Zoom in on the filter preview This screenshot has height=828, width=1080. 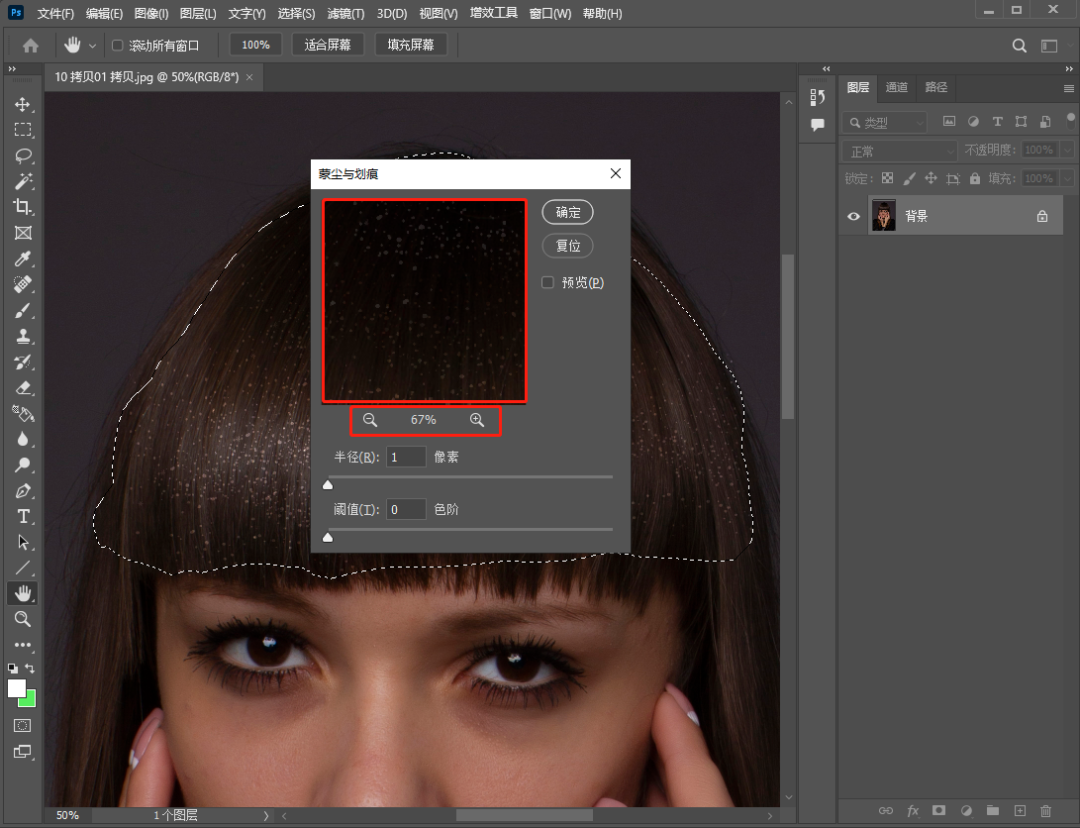477,420
